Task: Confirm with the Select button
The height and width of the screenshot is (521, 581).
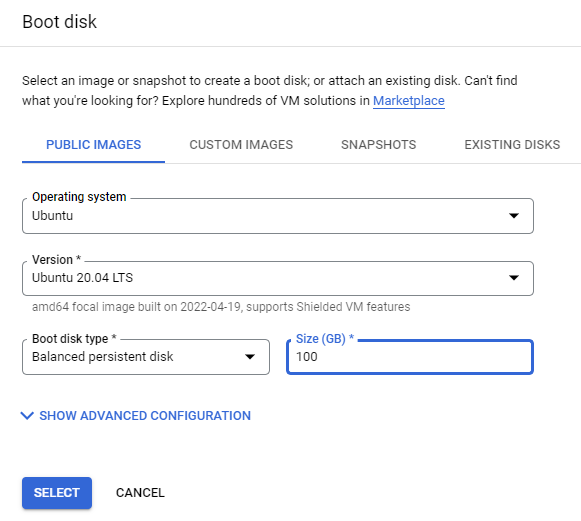Action: coord(57,493)
